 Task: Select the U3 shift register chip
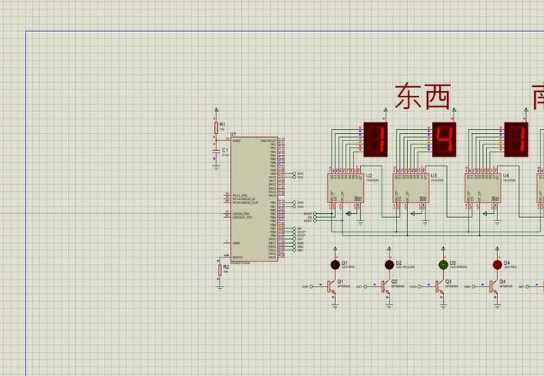411,188
